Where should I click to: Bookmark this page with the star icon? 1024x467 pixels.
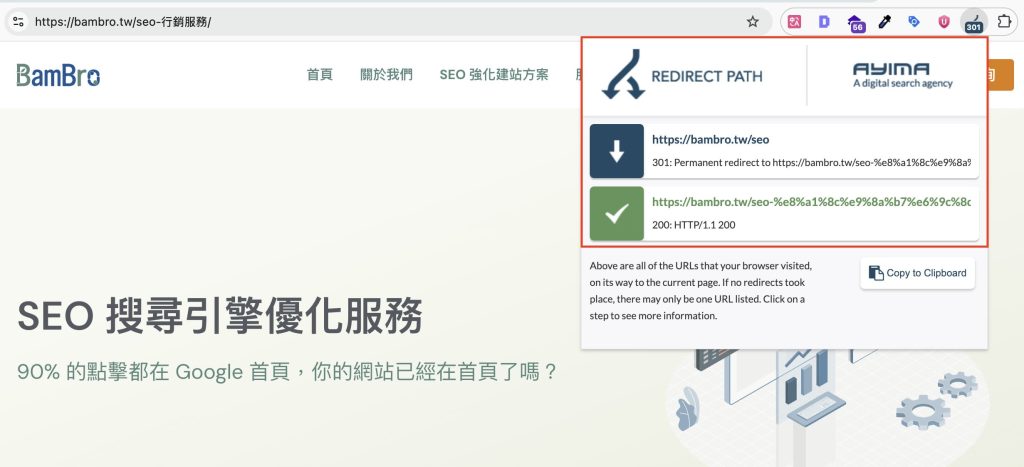752,22
